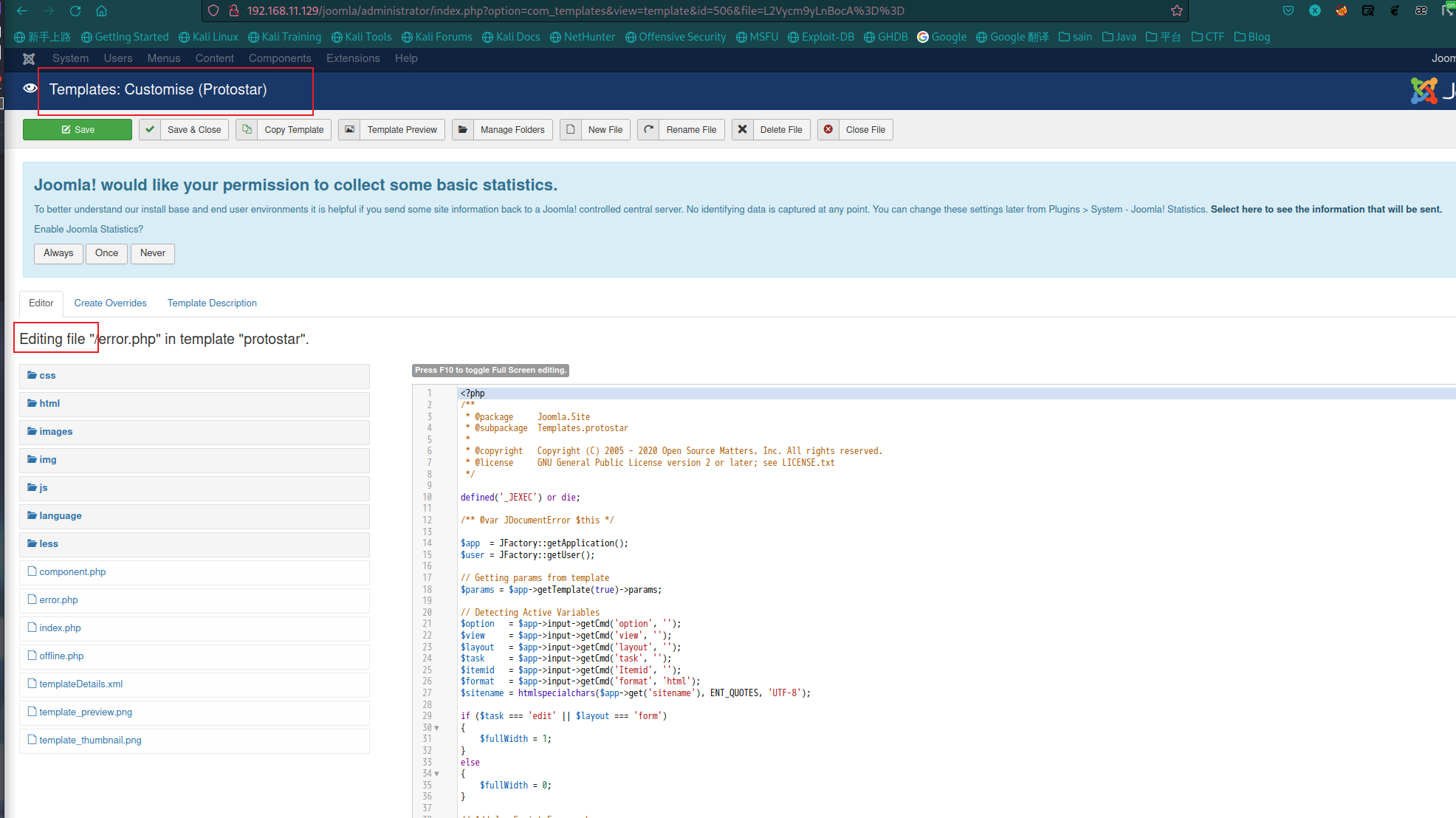Open the Java bookmarks folder

pyautogui.click(x=1119, y=37)
